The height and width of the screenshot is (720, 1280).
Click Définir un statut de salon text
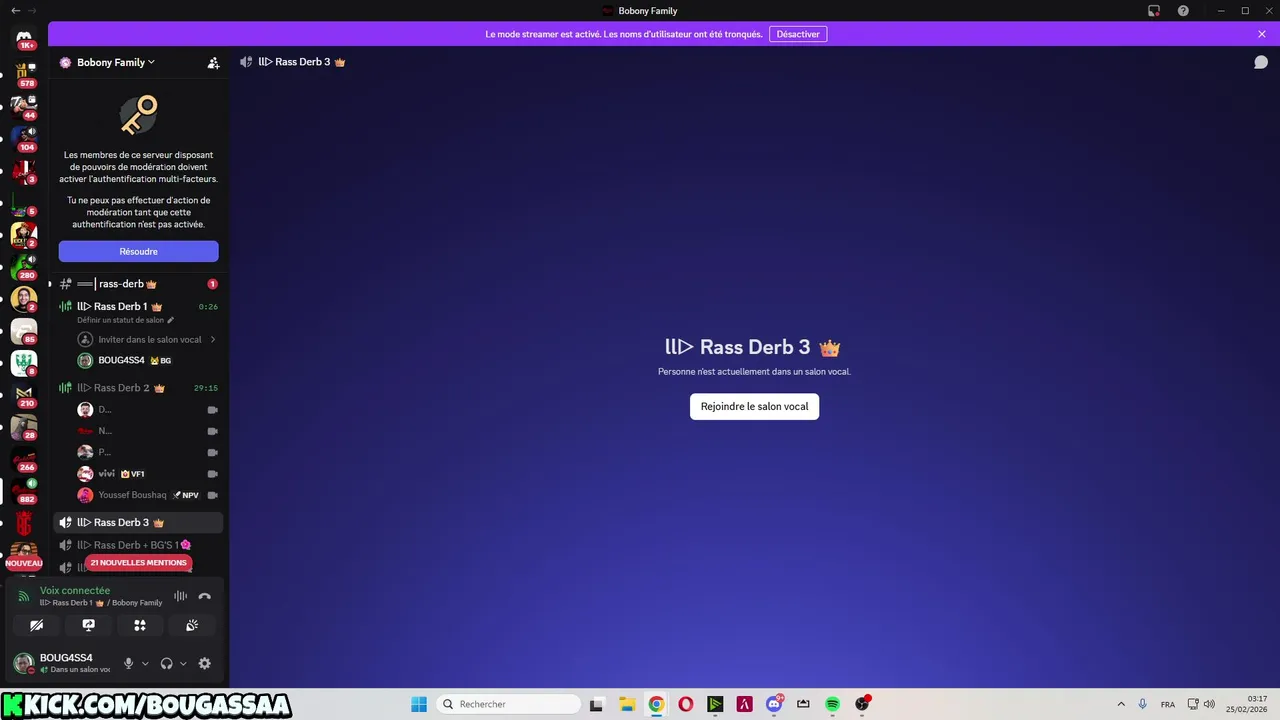coord(121,320)
